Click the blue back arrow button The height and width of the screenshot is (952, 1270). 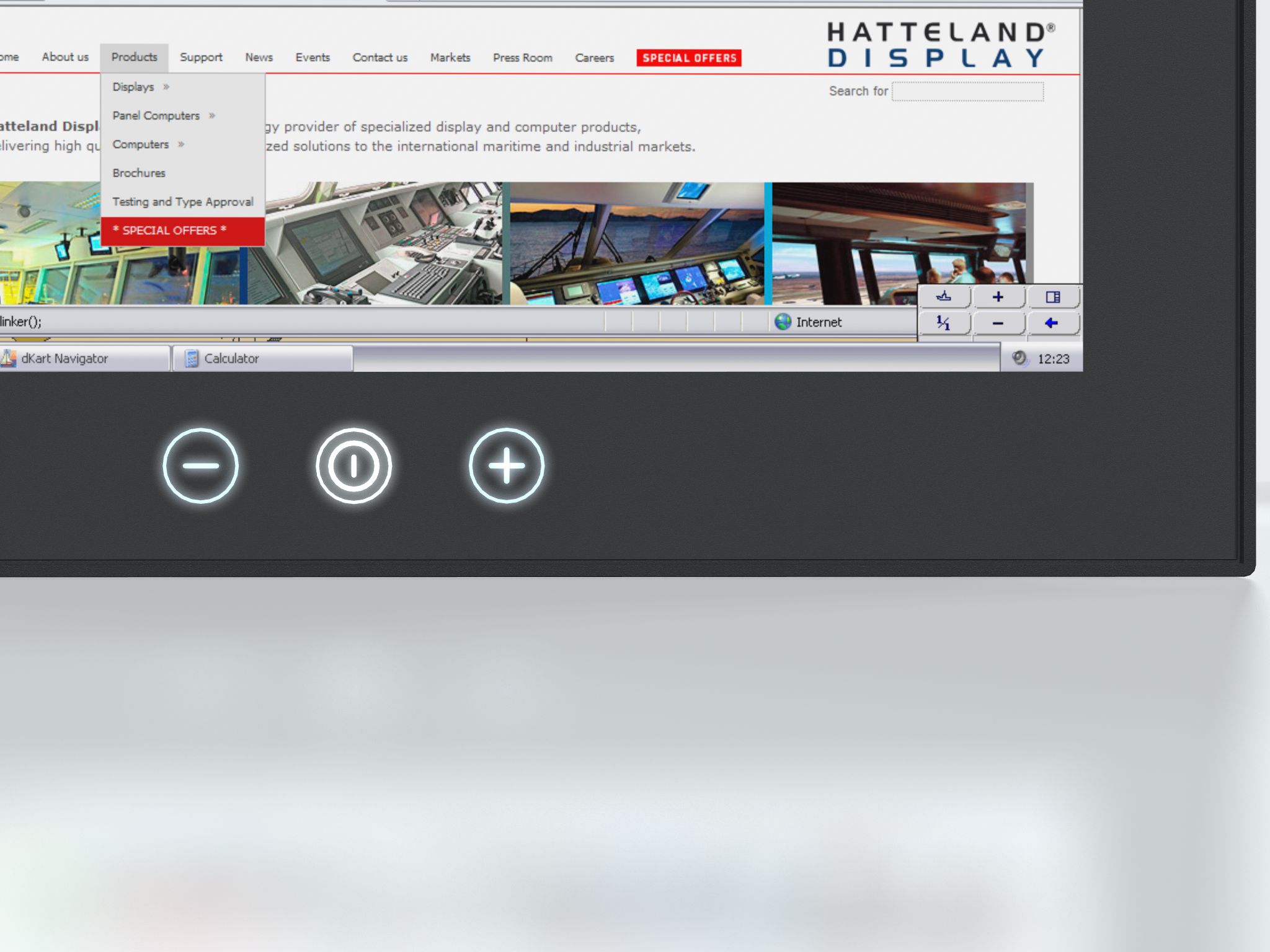tap(1051, 323)
